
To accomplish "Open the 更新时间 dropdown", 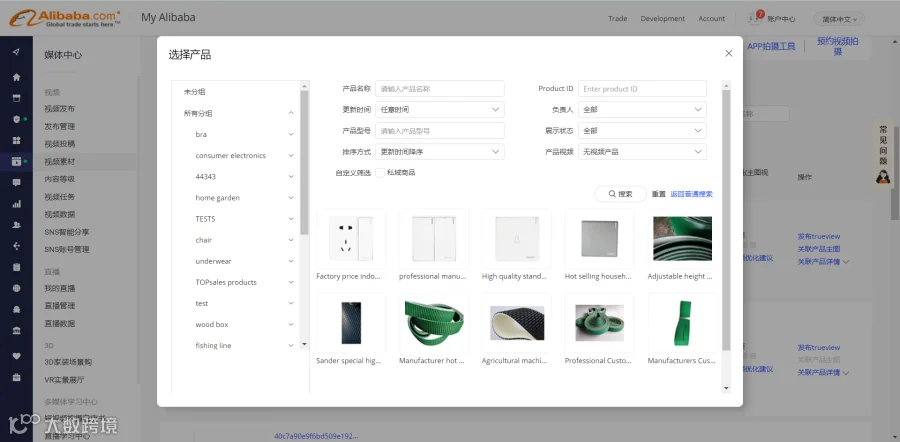I will (440, 110).
